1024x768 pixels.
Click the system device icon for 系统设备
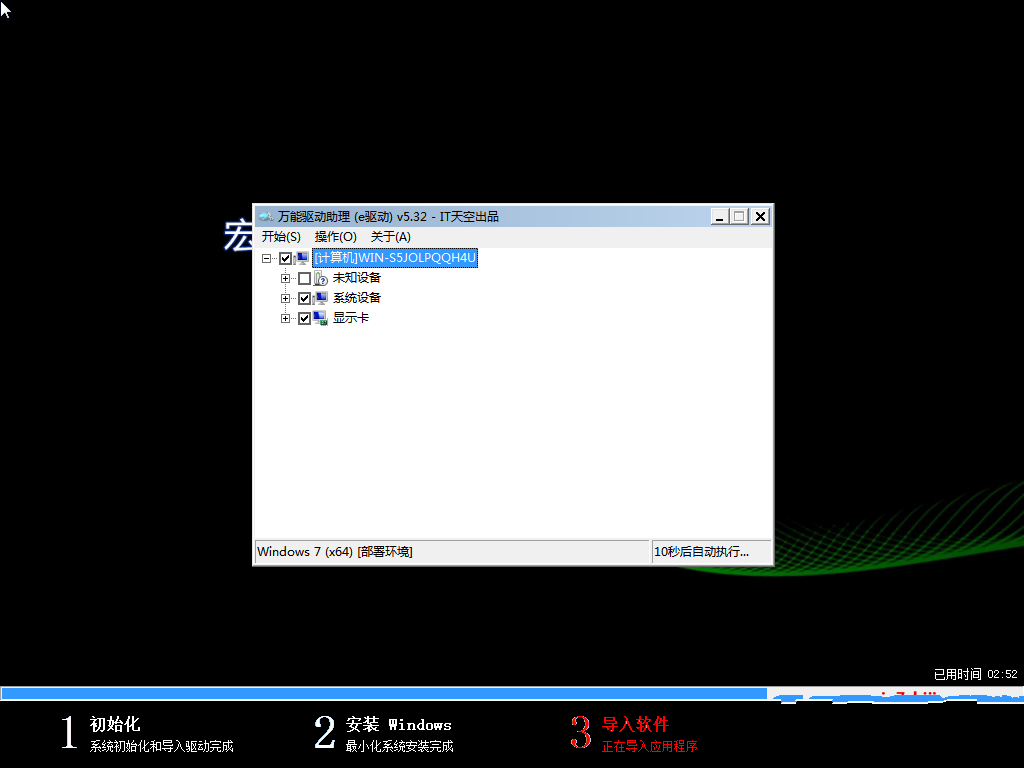click(x=321, y=298)
